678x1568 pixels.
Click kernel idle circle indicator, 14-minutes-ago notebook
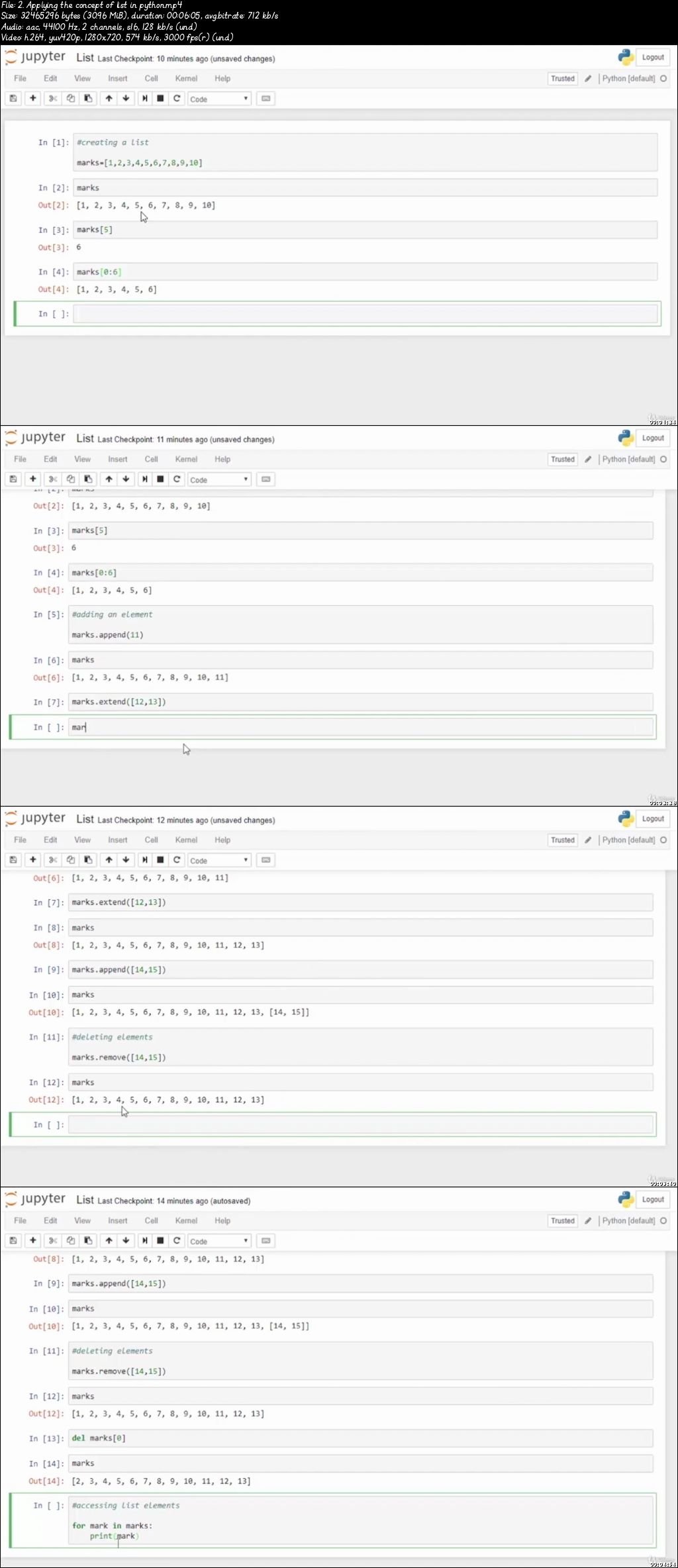point(663,1221)
